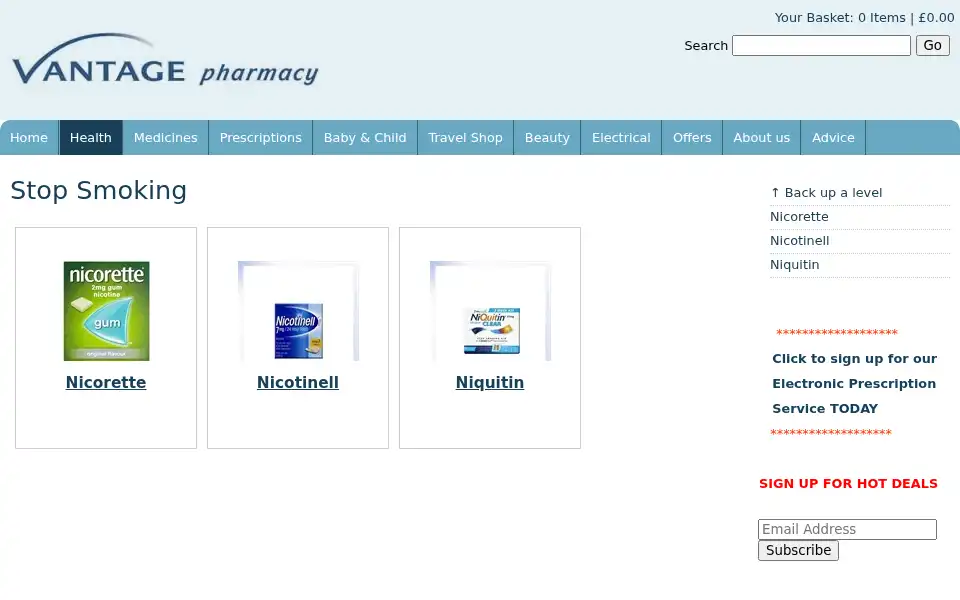Viewport: 960px width, 600px height.
Task: Open the Prescriptions menu item
Action: pos(260,138)
